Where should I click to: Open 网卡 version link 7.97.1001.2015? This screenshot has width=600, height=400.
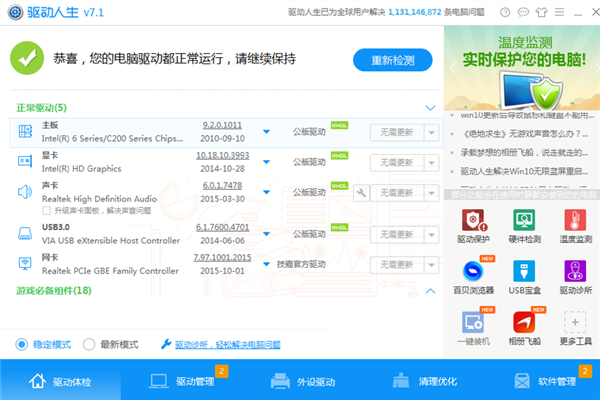(222, 258)
